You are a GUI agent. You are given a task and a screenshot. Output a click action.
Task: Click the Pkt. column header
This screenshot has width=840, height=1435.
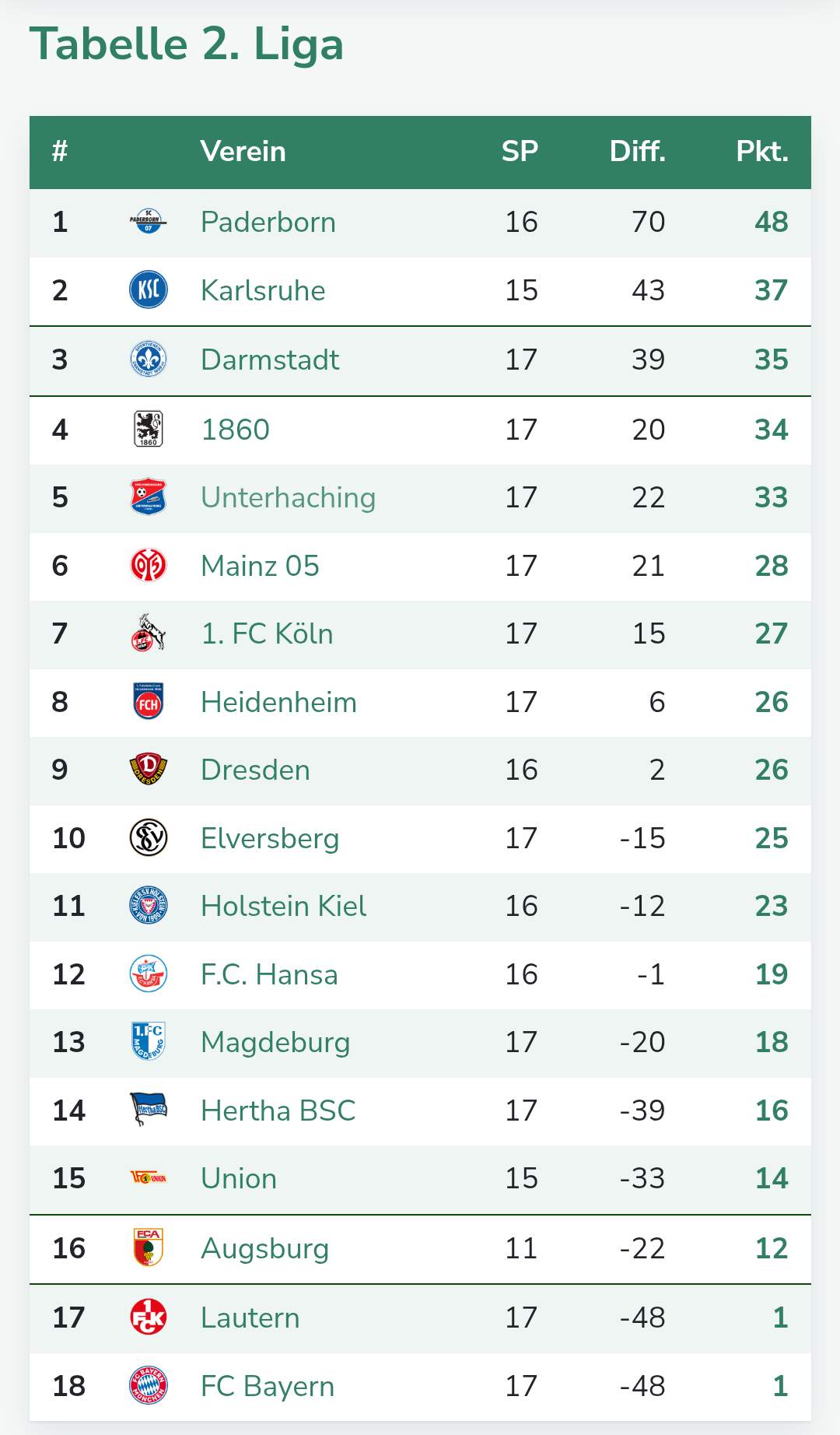(x=762, y=152)
